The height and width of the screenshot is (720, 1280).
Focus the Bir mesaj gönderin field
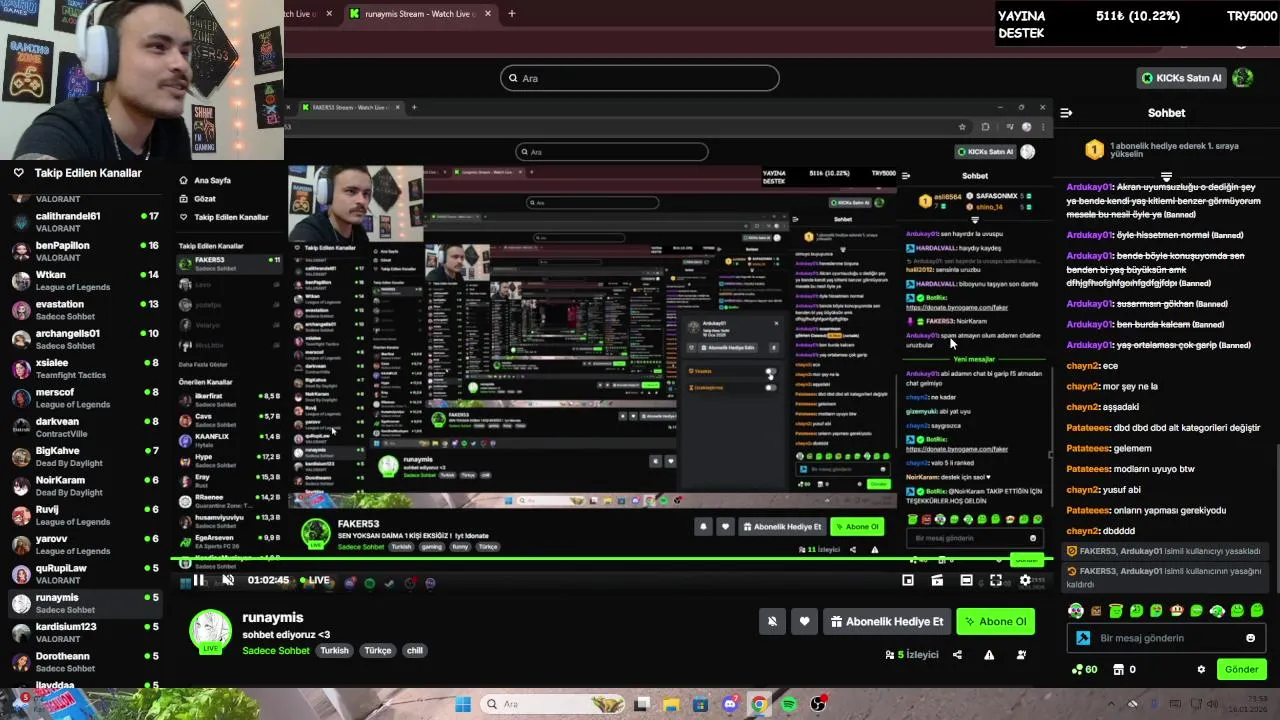pos(1166,638)
